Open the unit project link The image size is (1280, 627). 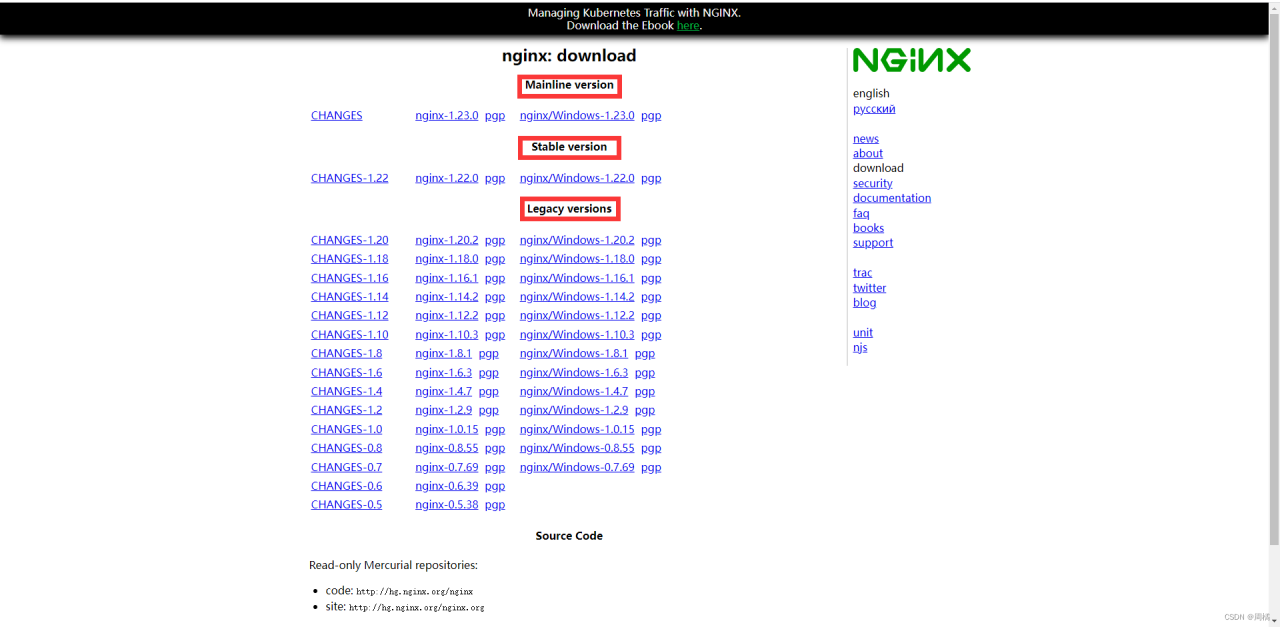pyautogui.click(x=862, y=332)
